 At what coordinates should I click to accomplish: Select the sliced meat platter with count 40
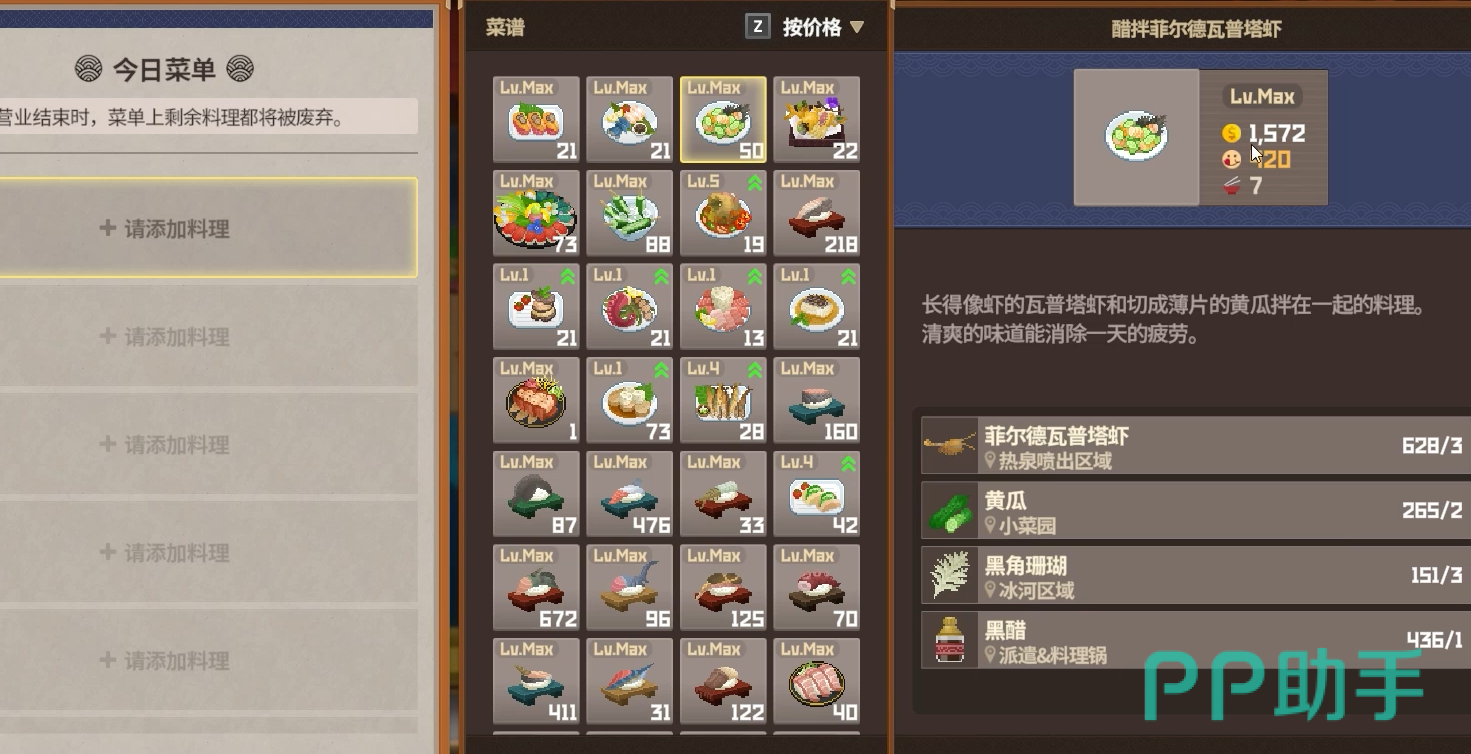tap(816, 681)
